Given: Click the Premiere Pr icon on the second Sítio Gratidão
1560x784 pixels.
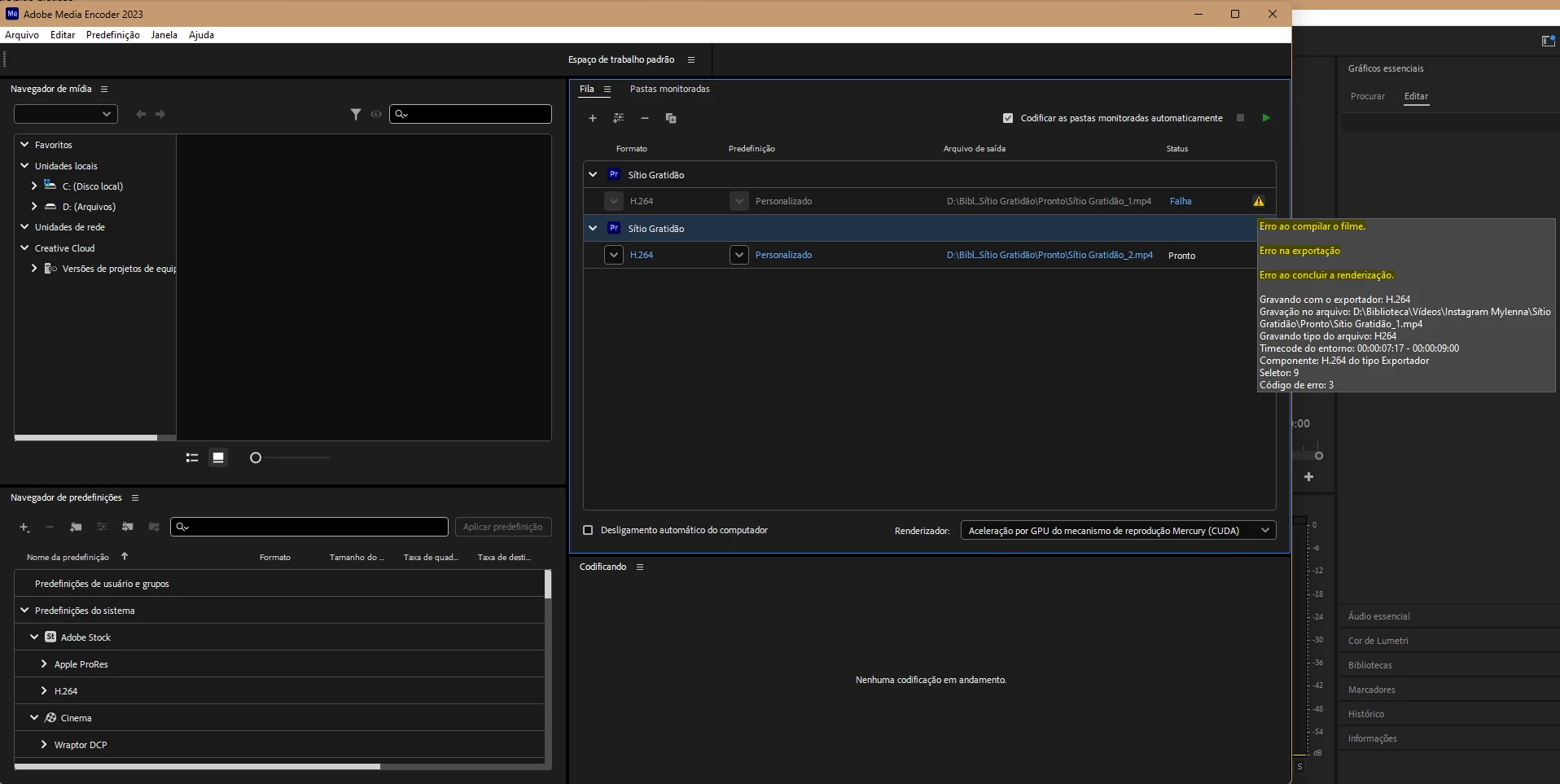Looking at the screenshot, I should click(615, 228).
